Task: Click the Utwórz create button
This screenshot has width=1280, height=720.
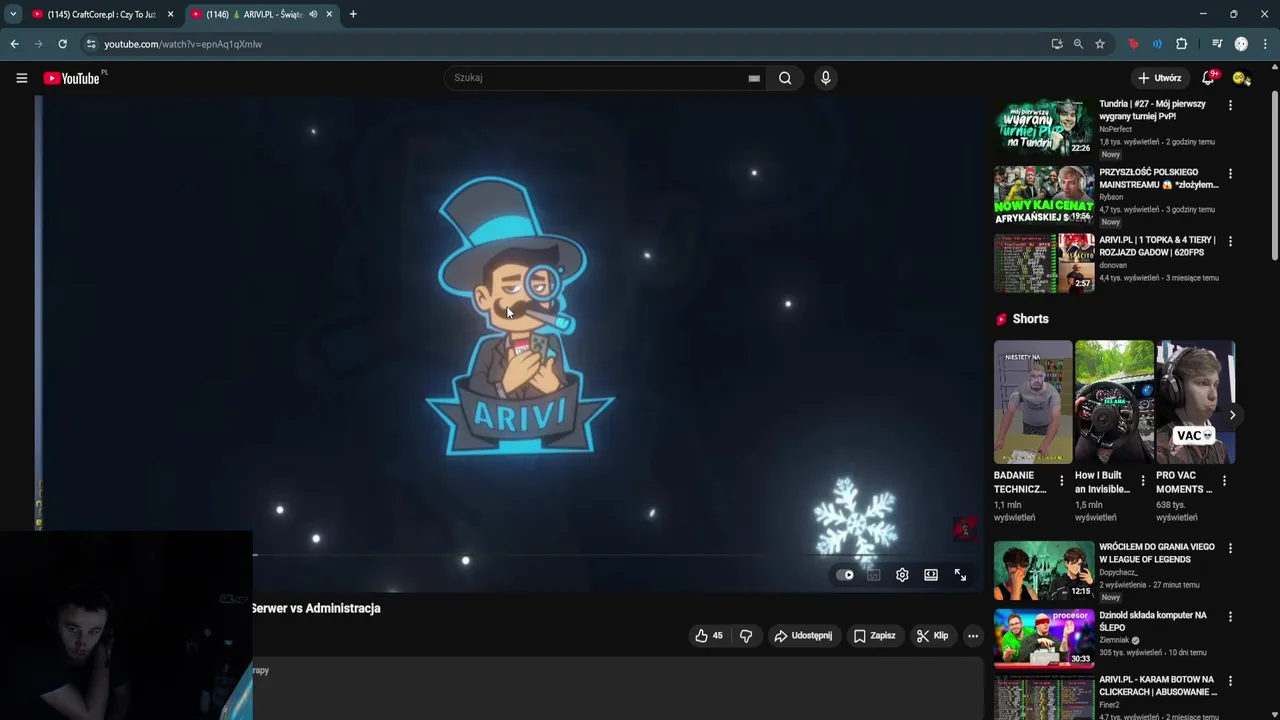Action: (x=1159, y=78)
